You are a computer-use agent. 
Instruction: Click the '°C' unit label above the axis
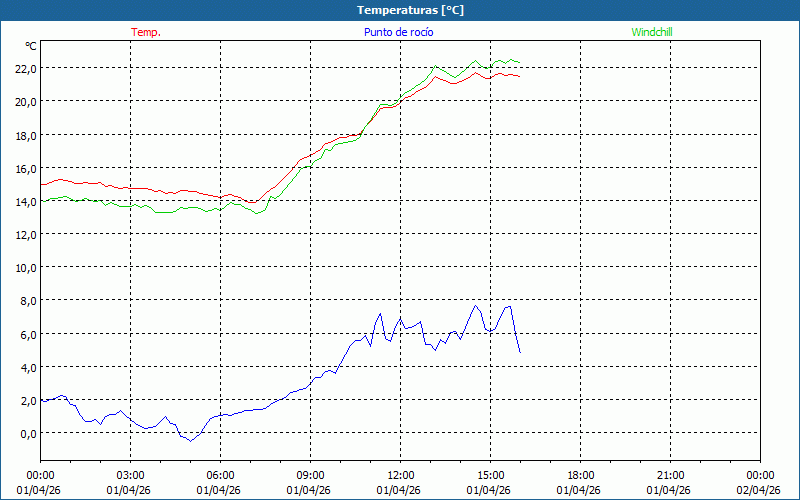point(31,46)
